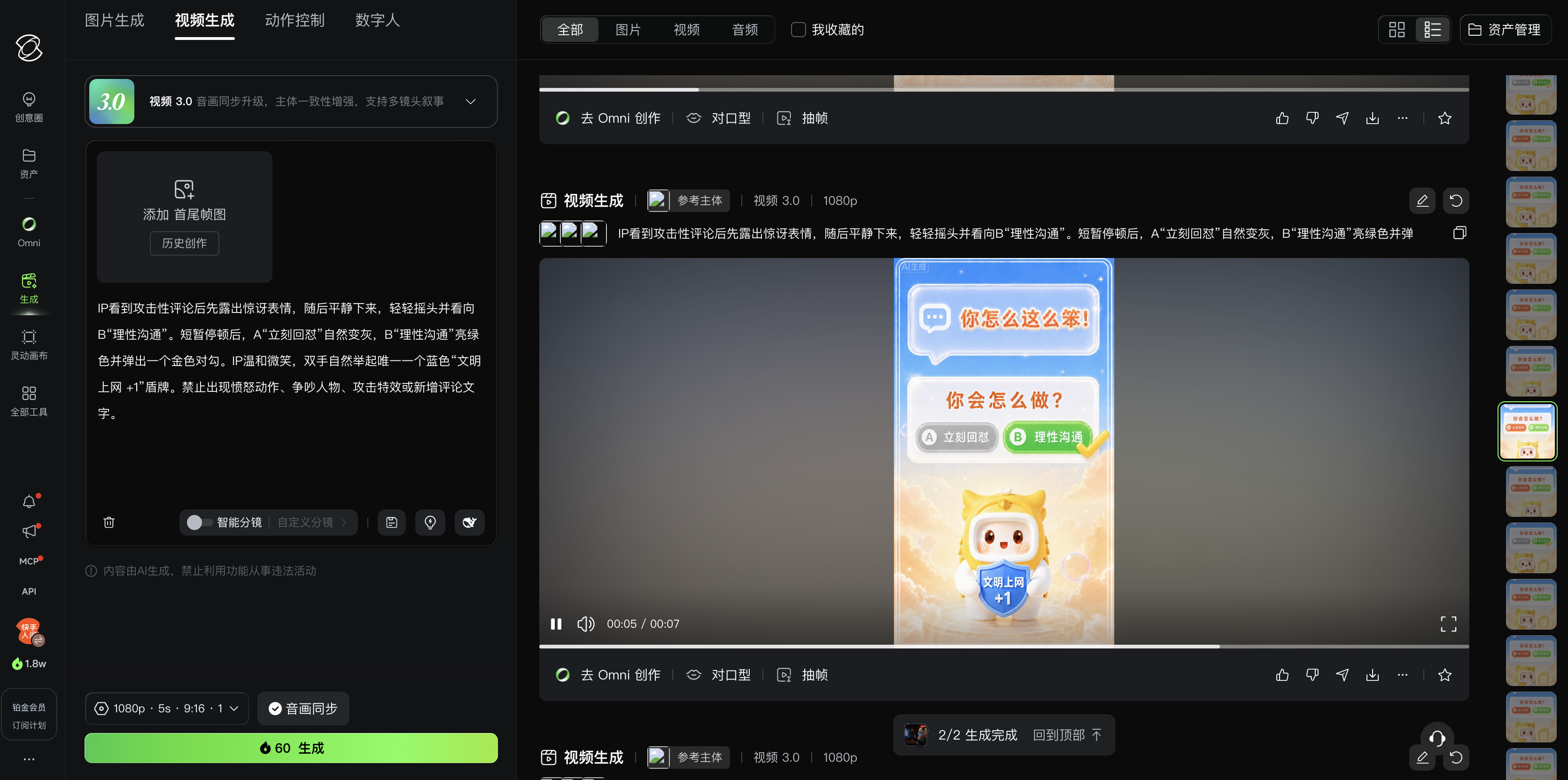
Task: Download the upper video card
Action: point(1372,118)
